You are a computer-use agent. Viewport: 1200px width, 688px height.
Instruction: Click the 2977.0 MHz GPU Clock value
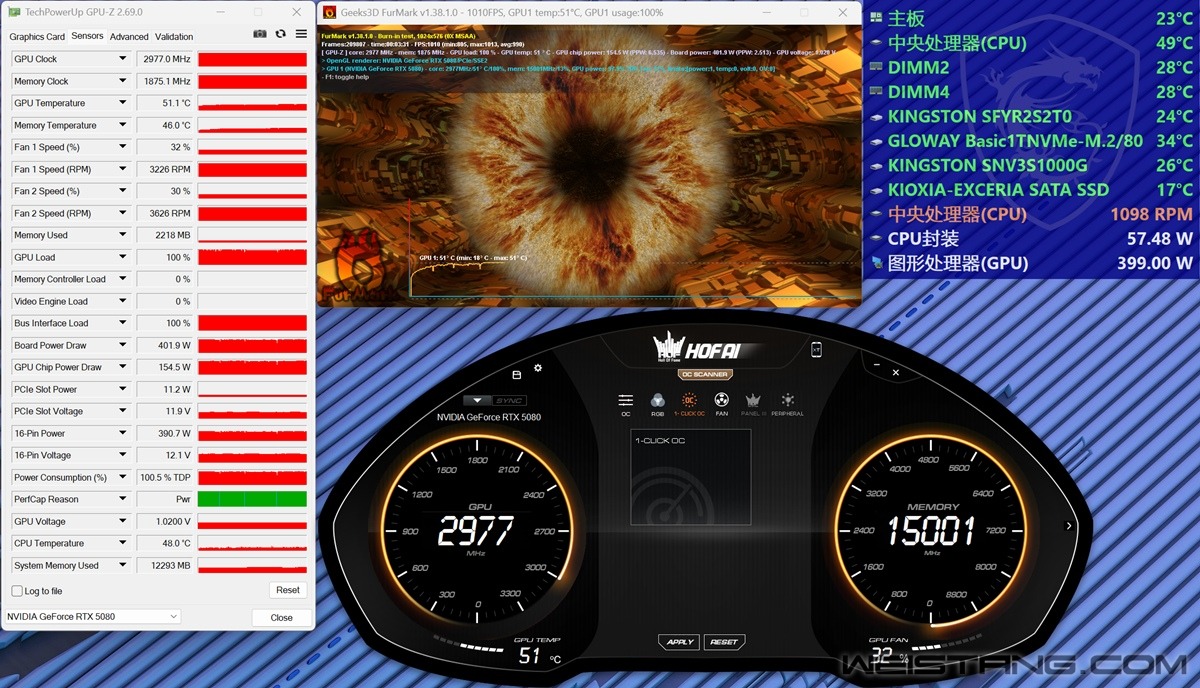pyautogui.click(x=164, y=59)
